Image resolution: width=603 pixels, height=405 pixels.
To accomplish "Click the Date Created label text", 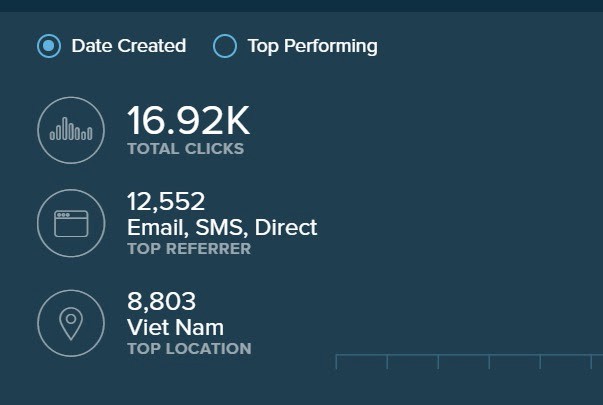I will click(128, 46).
